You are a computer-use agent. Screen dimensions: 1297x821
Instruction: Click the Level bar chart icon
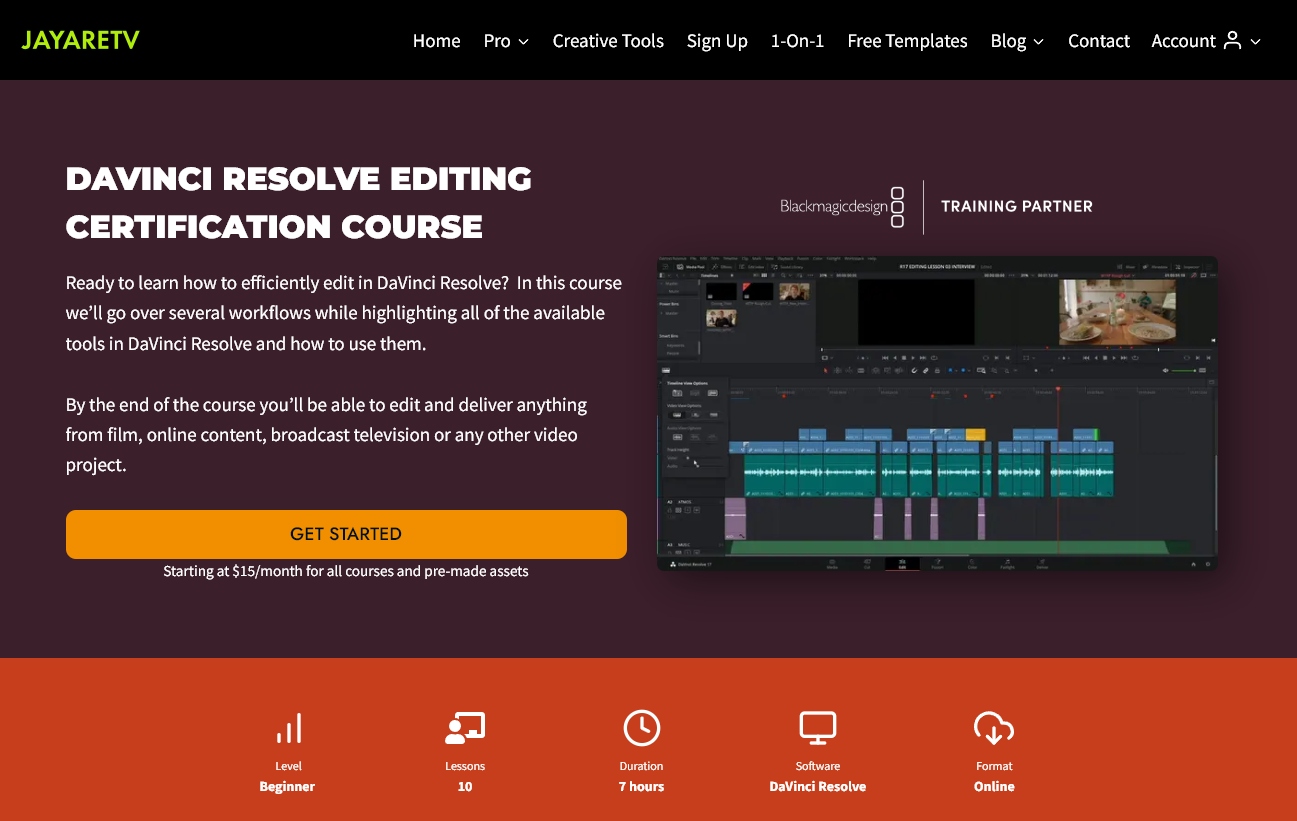(288, 729)
